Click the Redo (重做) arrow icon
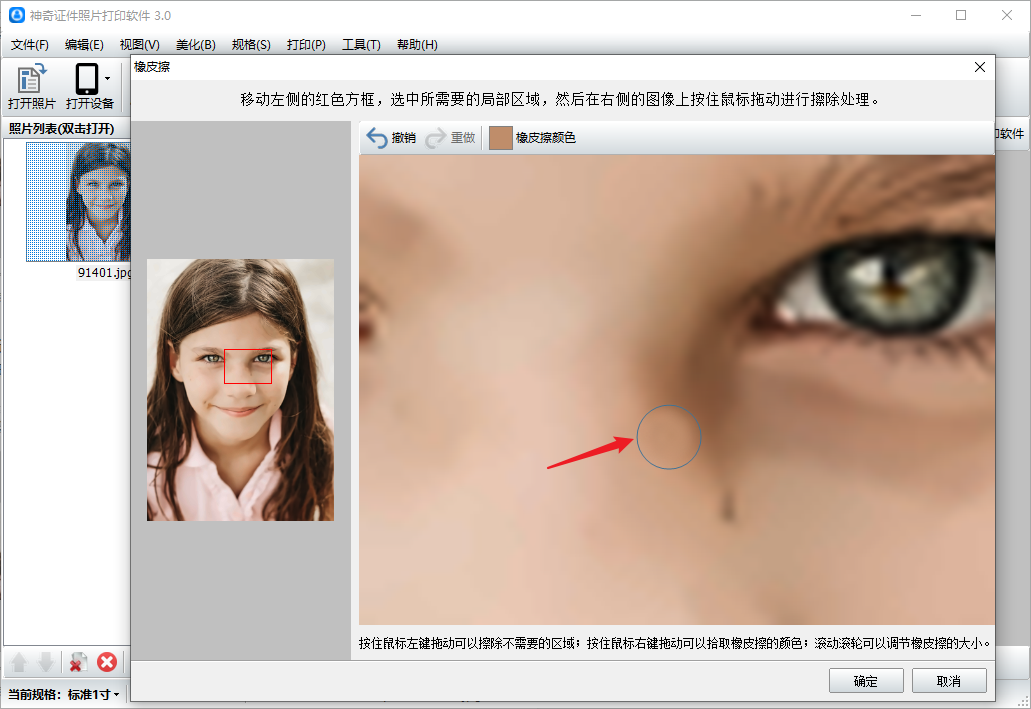This screenshot has width=1031, height=709. click(x=436, y=138)
